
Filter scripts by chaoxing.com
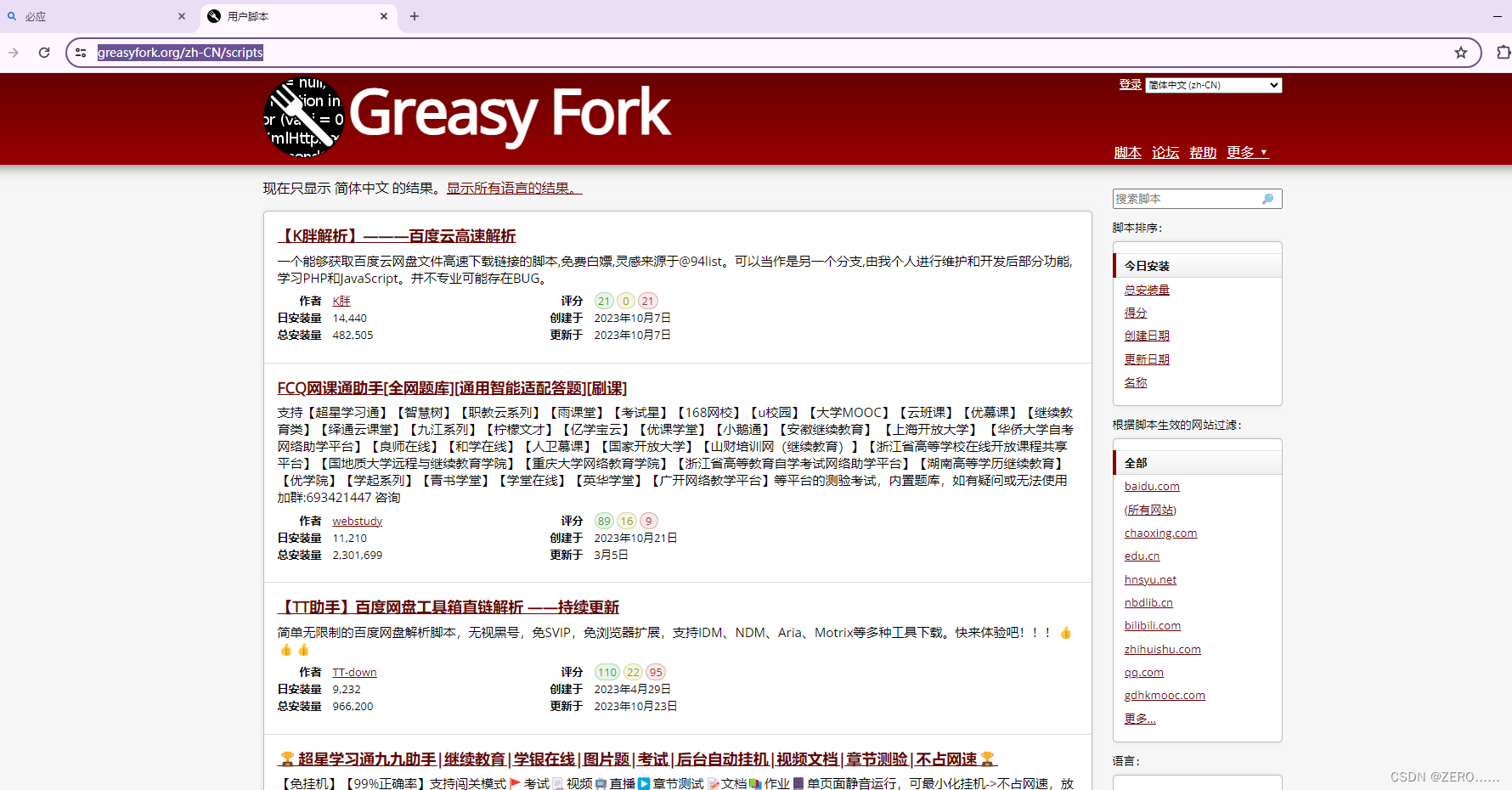(1160, 533)
